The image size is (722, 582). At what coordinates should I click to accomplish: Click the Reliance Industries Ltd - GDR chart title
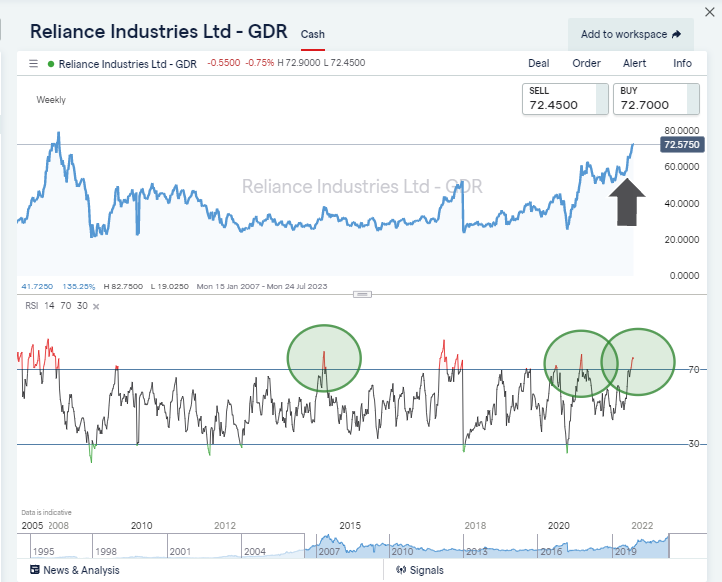click(159, 32)
